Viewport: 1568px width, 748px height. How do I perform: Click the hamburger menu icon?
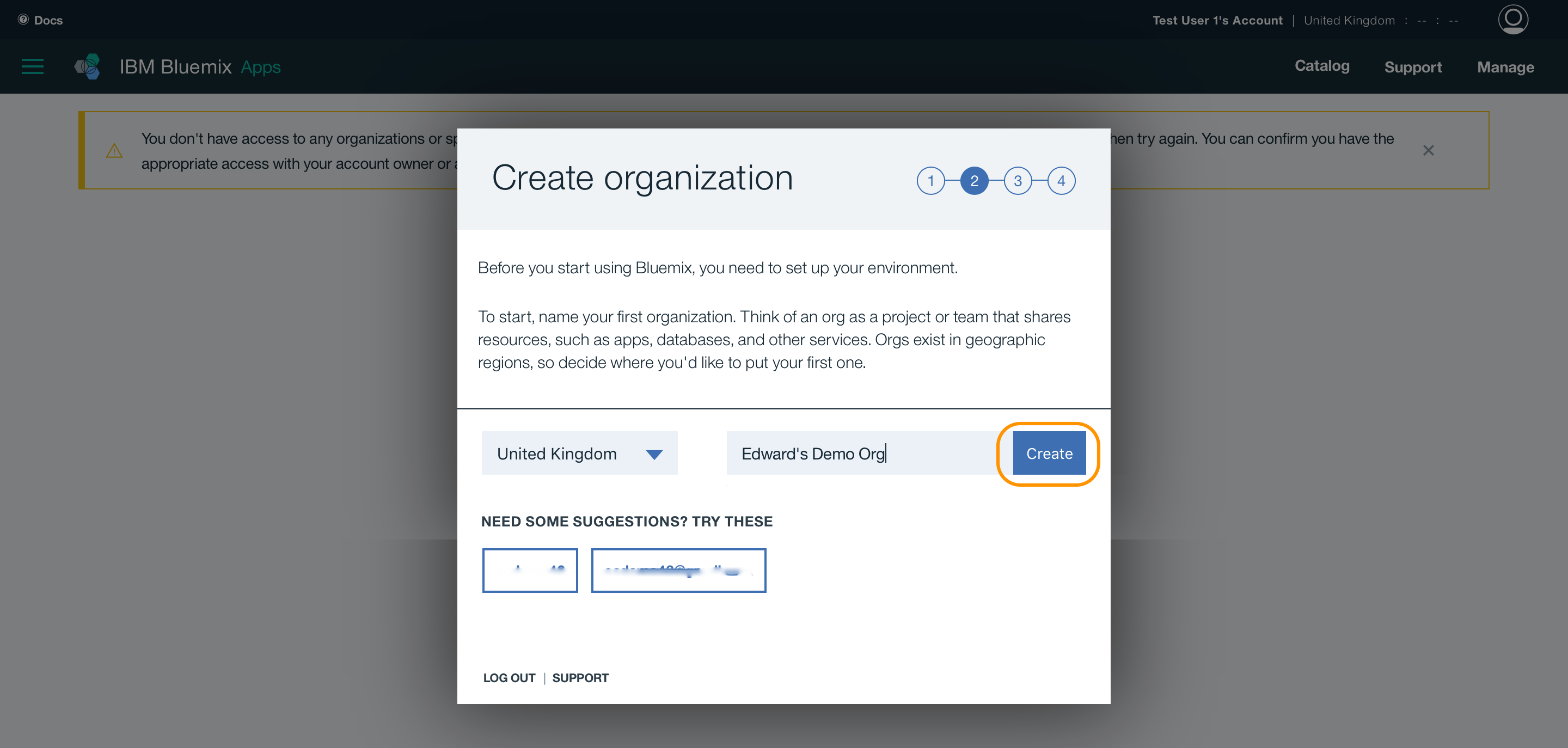tap(32, 66)
